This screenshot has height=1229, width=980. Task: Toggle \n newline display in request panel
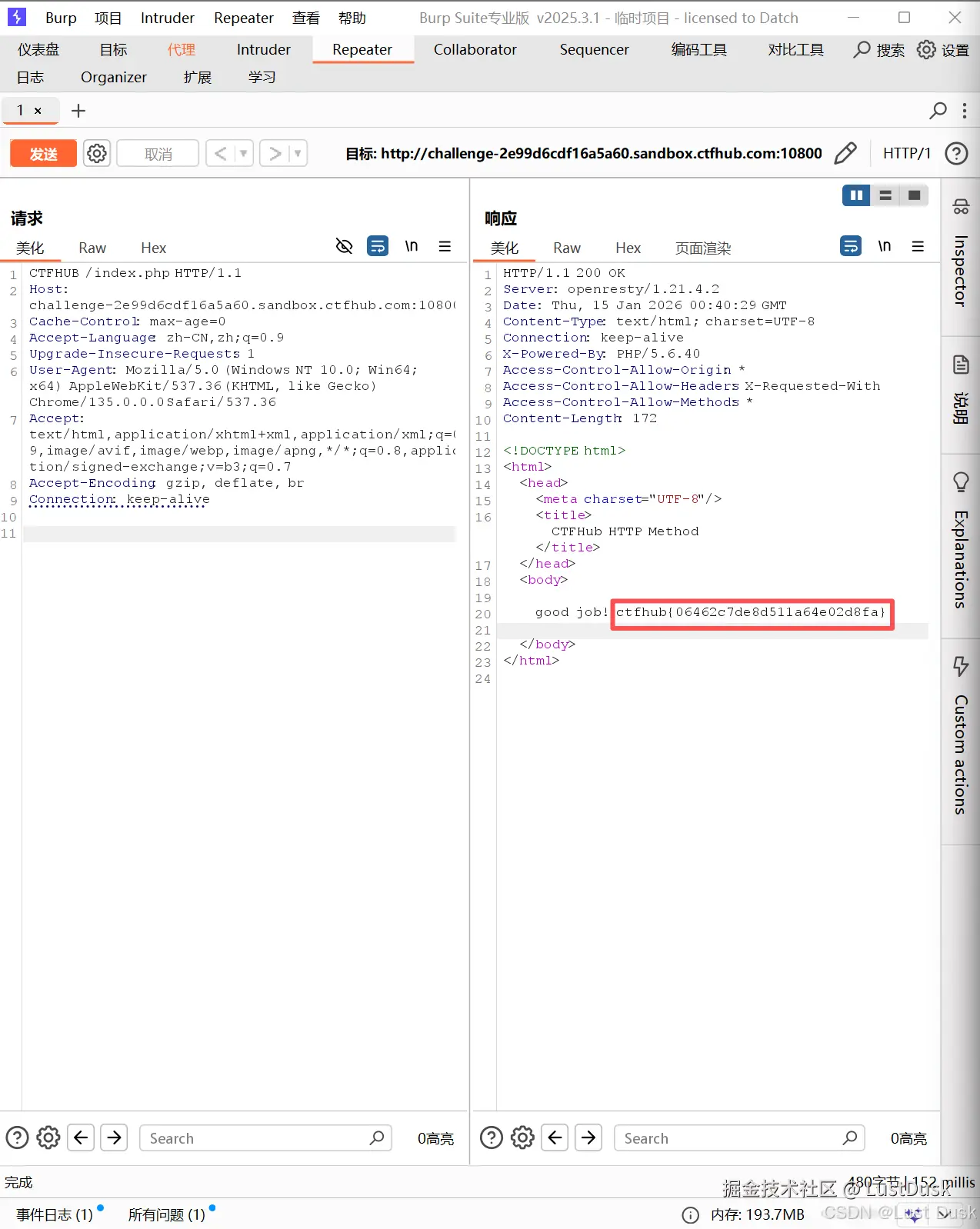[x=412, y=246]
